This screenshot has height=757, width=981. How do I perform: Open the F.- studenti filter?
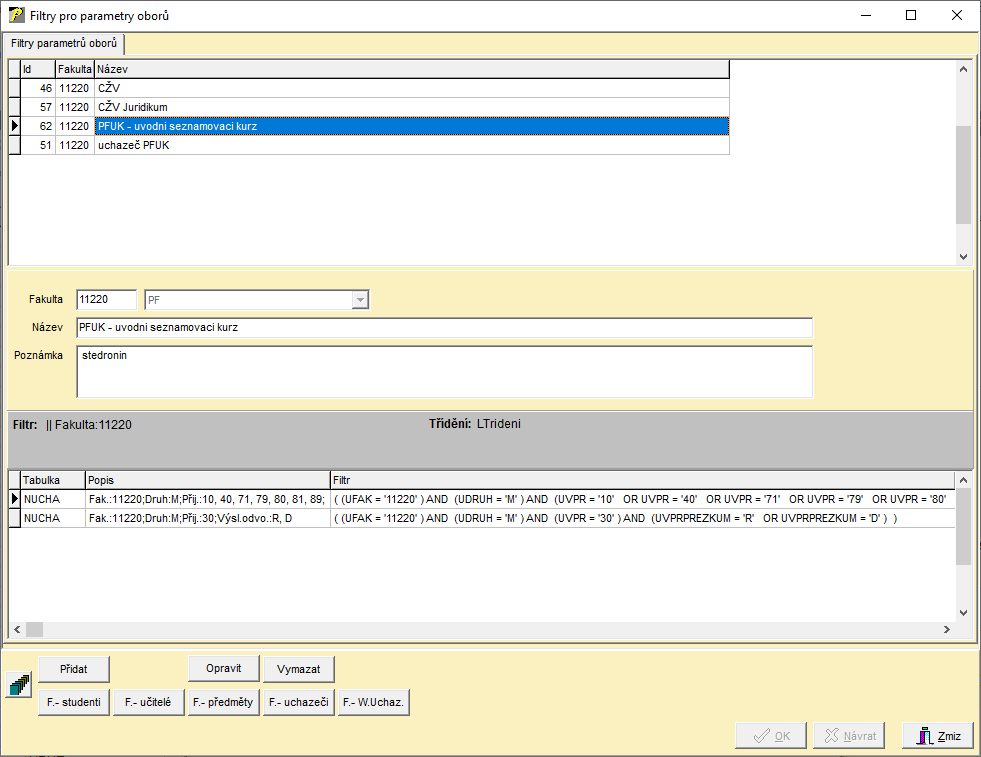[x=74, y=703]
